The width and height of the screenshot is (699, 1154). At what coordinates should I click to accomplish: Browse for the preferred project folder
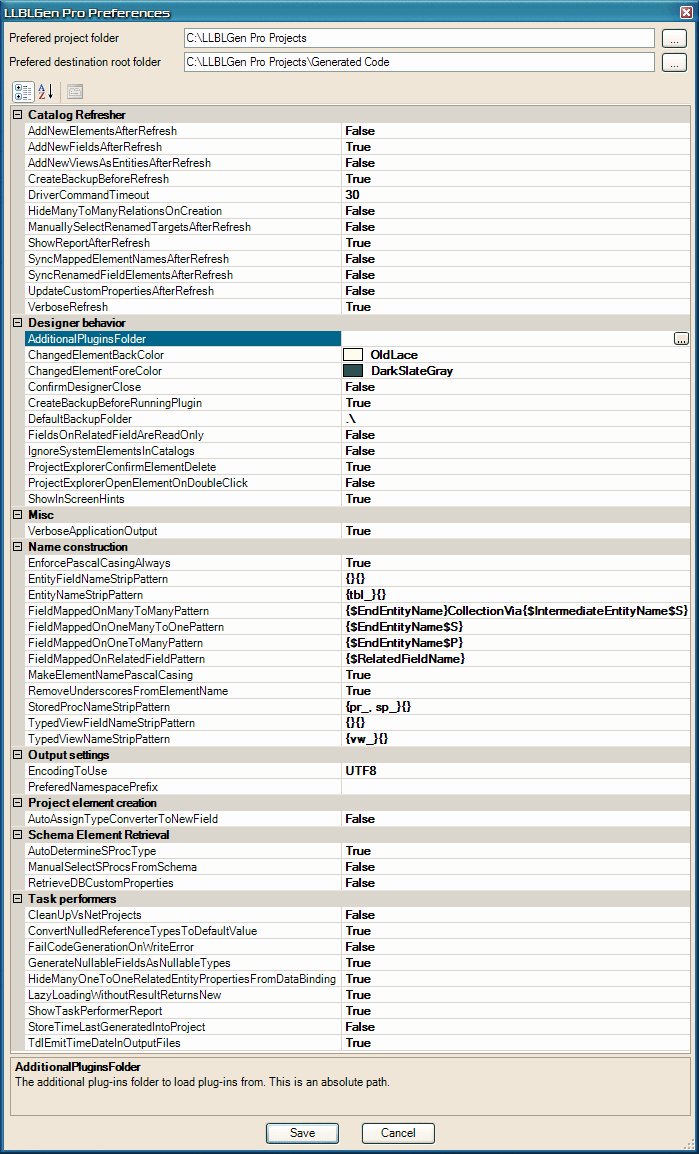coord(674,38)
